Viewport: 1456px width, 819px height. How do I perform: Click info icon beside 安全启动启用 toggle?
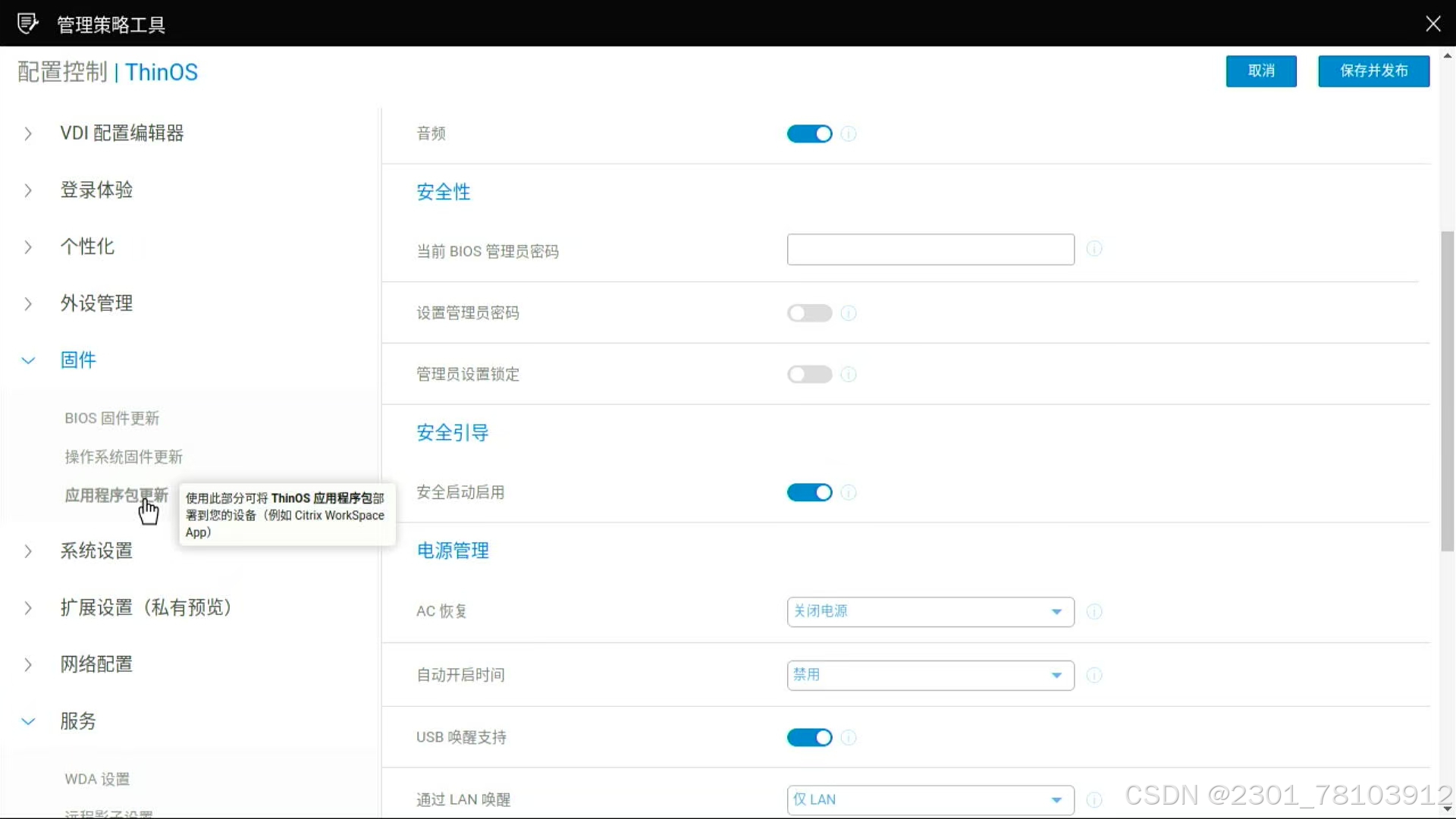click(x=849, y=493)
